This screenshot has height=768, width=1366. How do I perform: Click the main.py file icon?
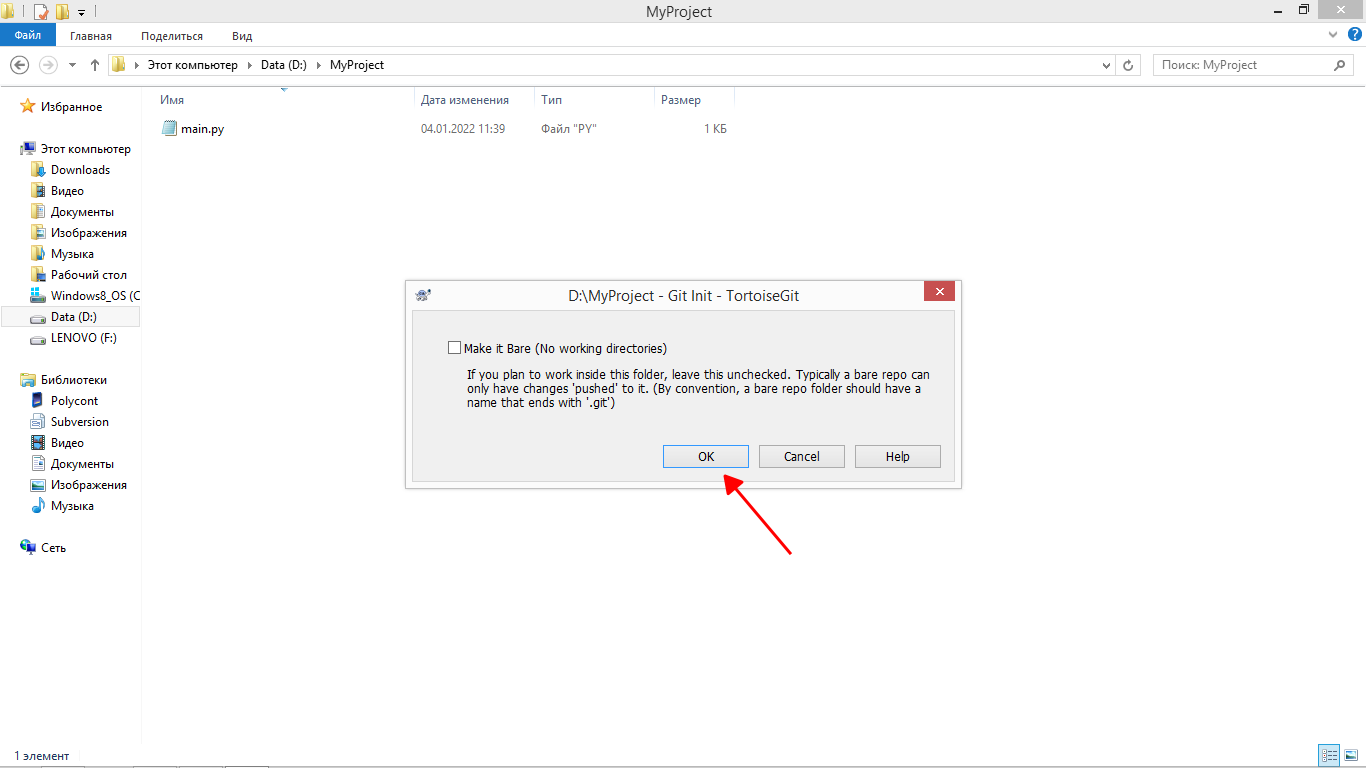[x=169, y=129]
